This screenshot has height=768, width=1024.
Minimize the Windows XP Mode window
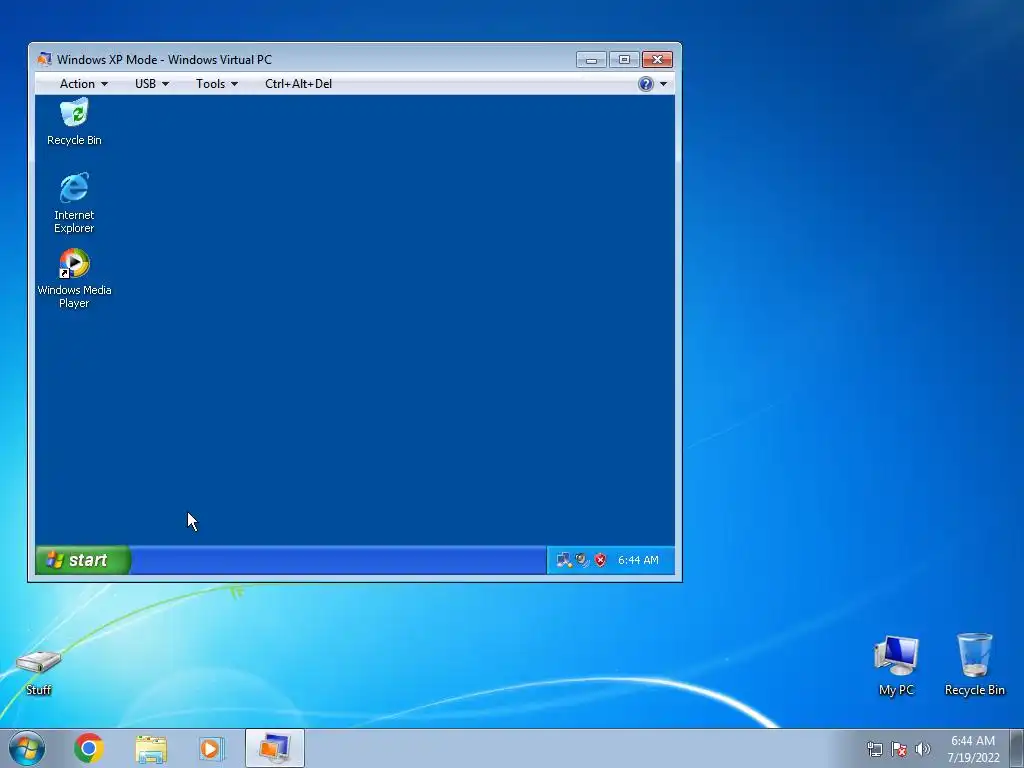(x=592, y=59)
